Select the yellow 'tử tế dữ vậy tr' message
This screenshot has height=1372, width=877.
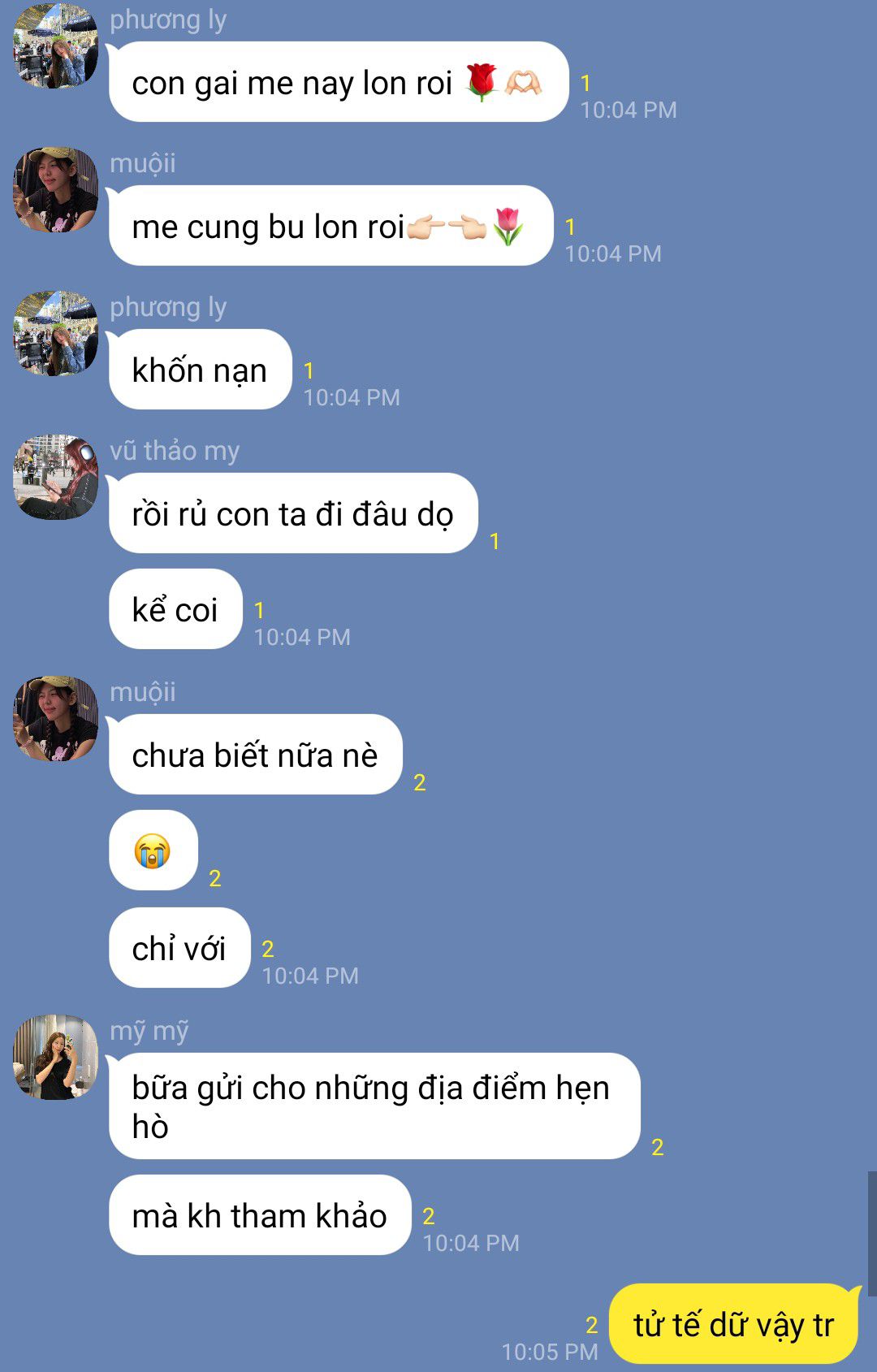click(734, 1324)
